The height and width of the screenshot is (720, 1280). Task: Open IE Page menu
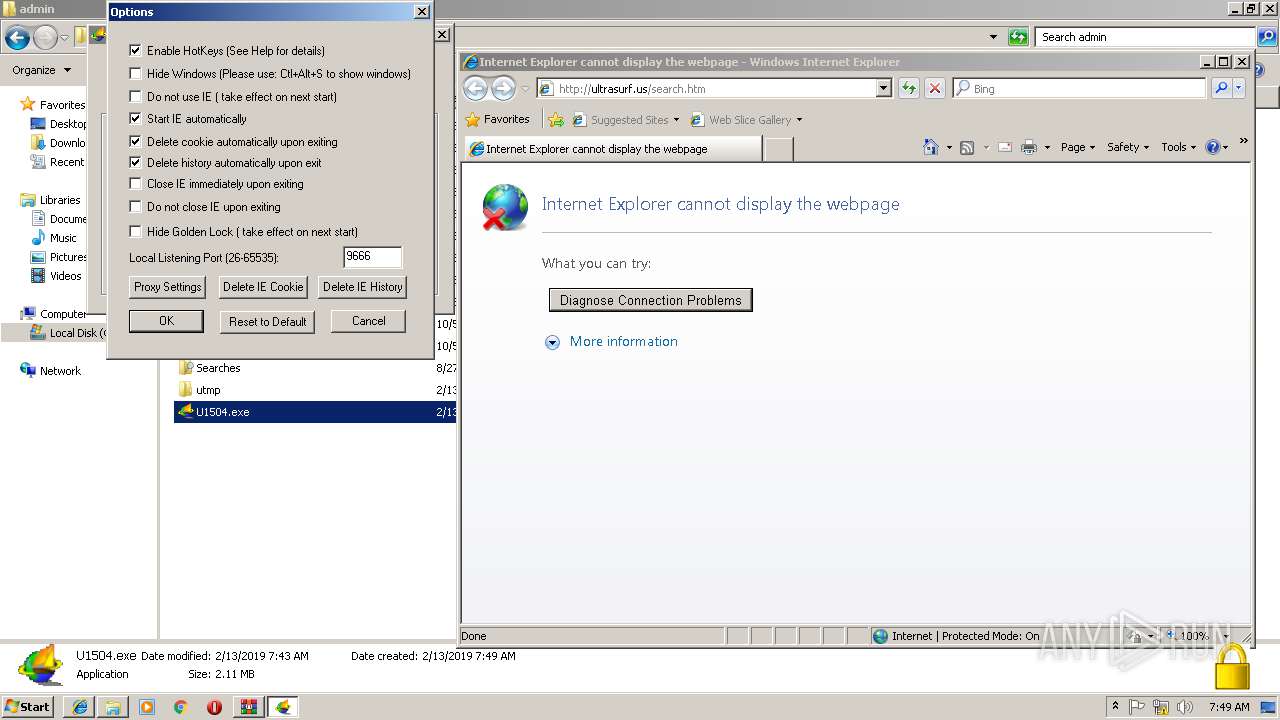coord(1078,147)
